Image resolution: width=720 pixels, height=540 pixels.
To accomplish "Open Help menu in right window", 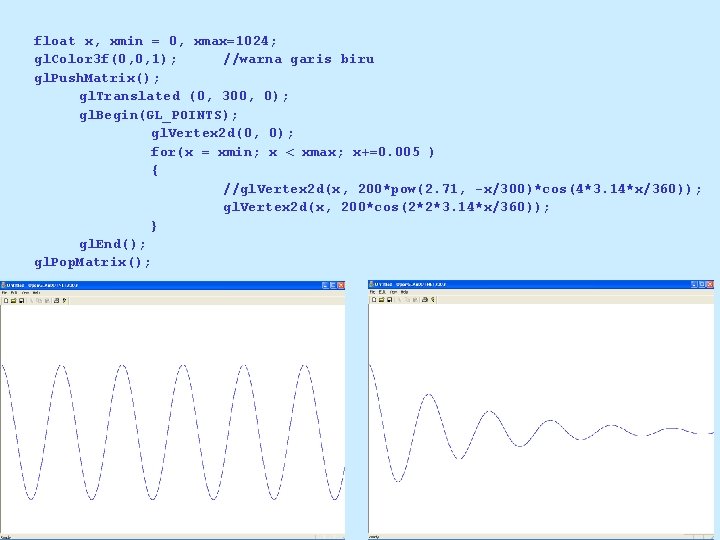I will pos(405,292).
